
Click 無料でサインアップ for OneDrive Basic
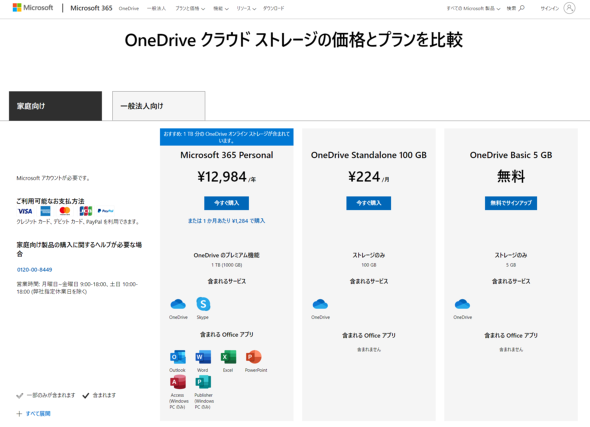511,203
